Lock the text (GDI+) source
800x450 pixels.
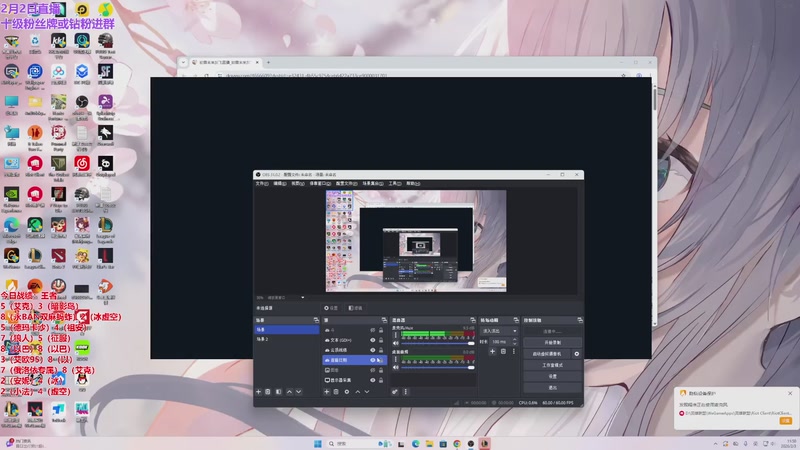[381, 340]
